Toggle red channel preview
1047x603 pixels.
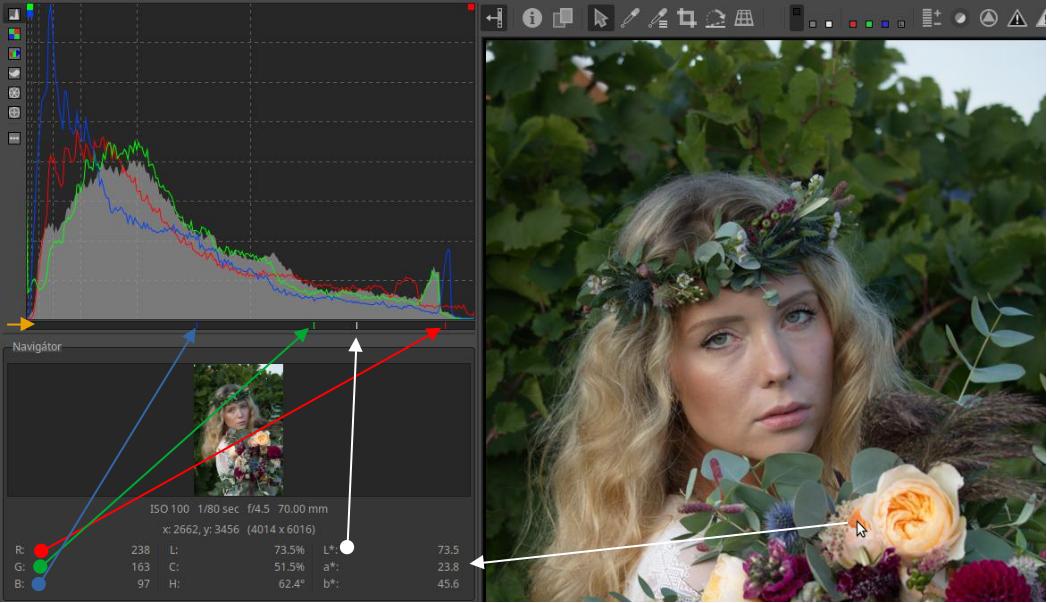pos(853,23)
